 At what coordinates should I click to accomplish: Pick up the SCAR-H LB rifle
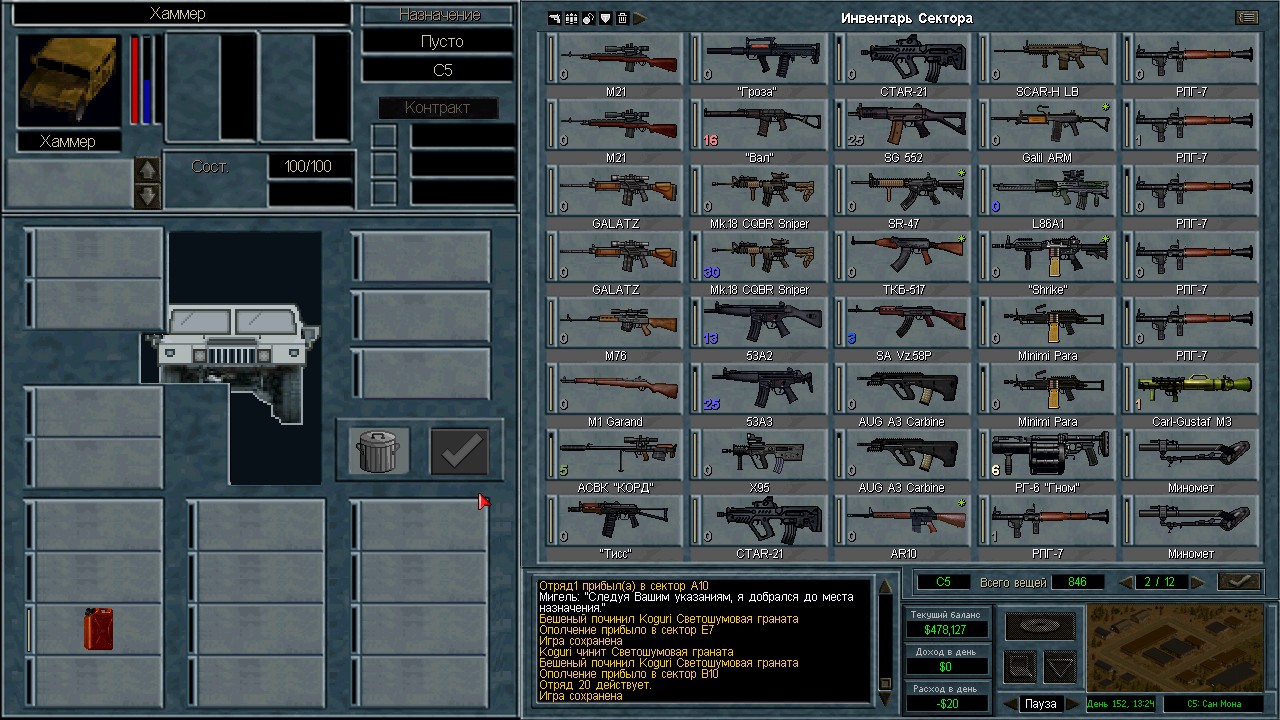(1051, 59)
